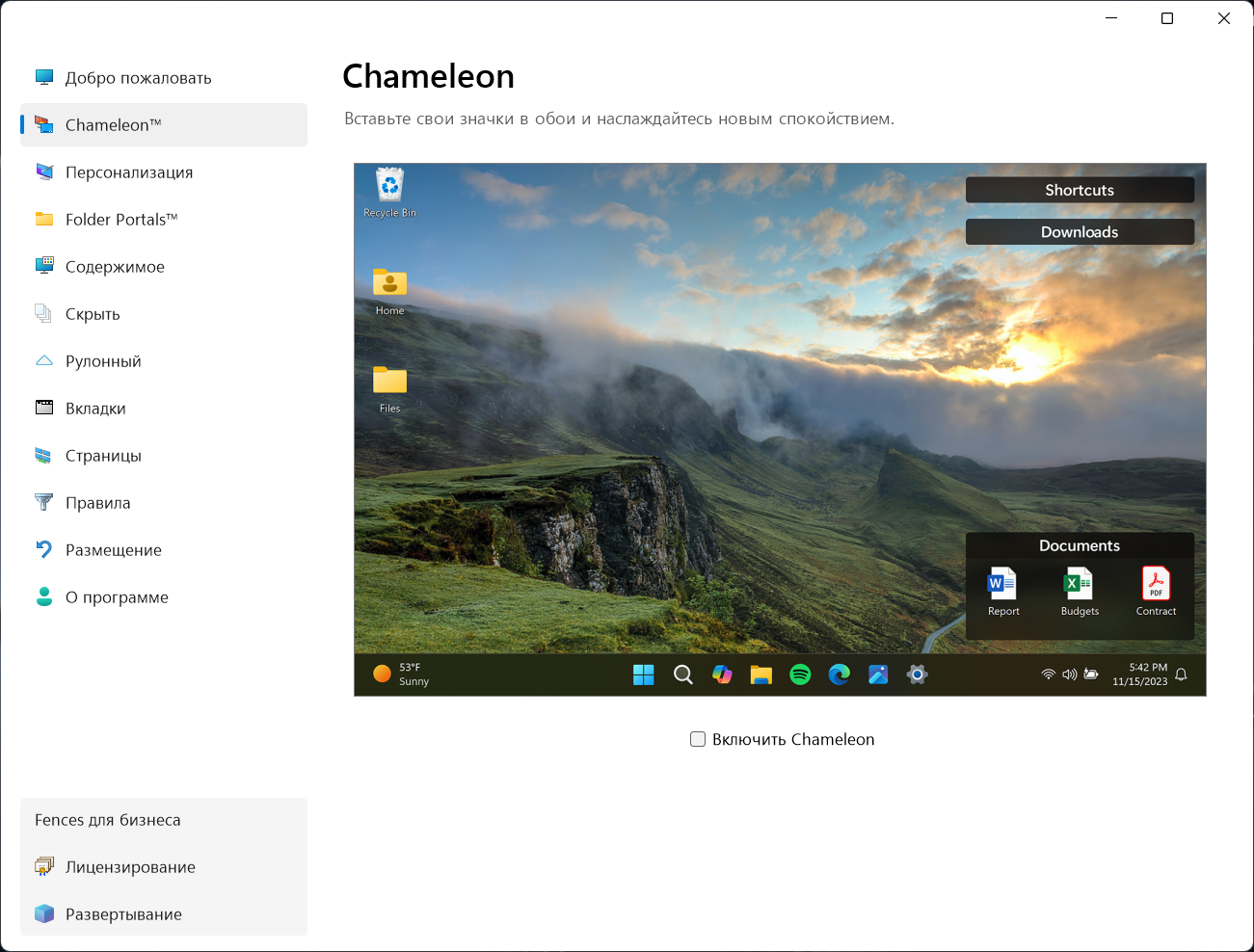1254x952 pixels.
Task: Click the Photos icon in the preview taskbar
Action: click(878, 674)
